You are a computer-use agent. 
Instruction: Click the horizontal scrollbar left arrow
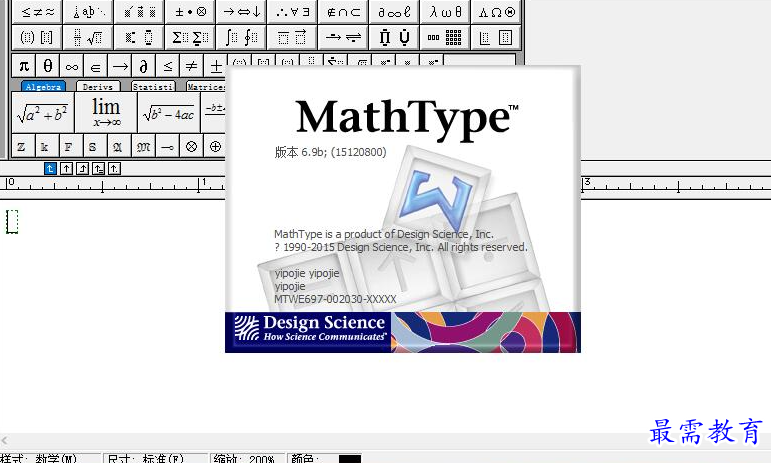click(x=4, y=440)
